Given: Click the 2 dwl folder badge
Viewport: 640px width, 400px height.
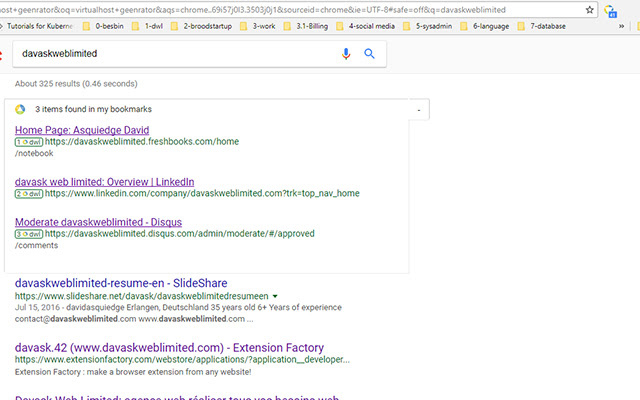Looking at the screenshot, I should [29, 193].
